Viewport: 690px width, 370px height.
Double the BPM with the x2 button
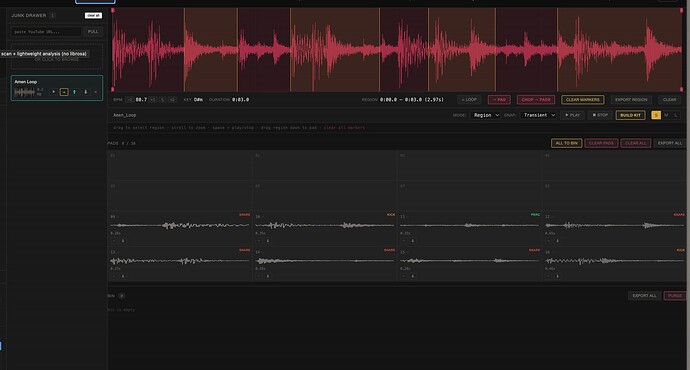pos(172,100)
